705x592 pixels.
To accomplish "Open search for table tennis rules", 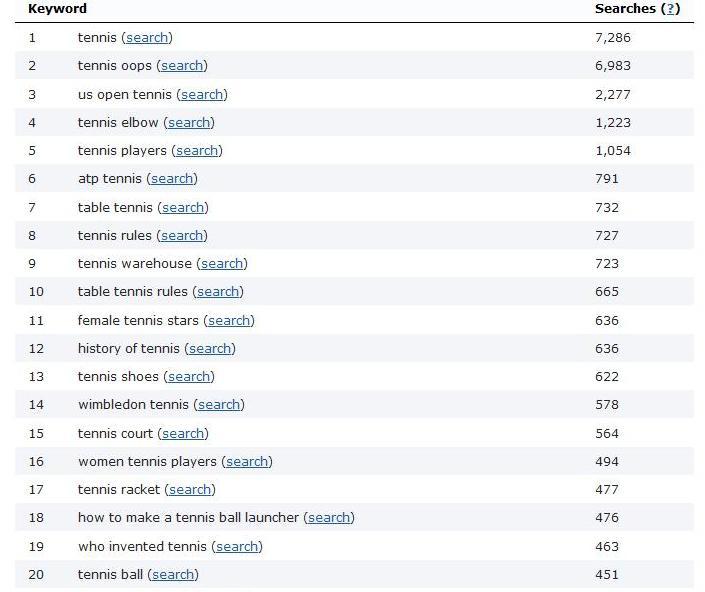I will pyautogui.click(x=217, y=292).
